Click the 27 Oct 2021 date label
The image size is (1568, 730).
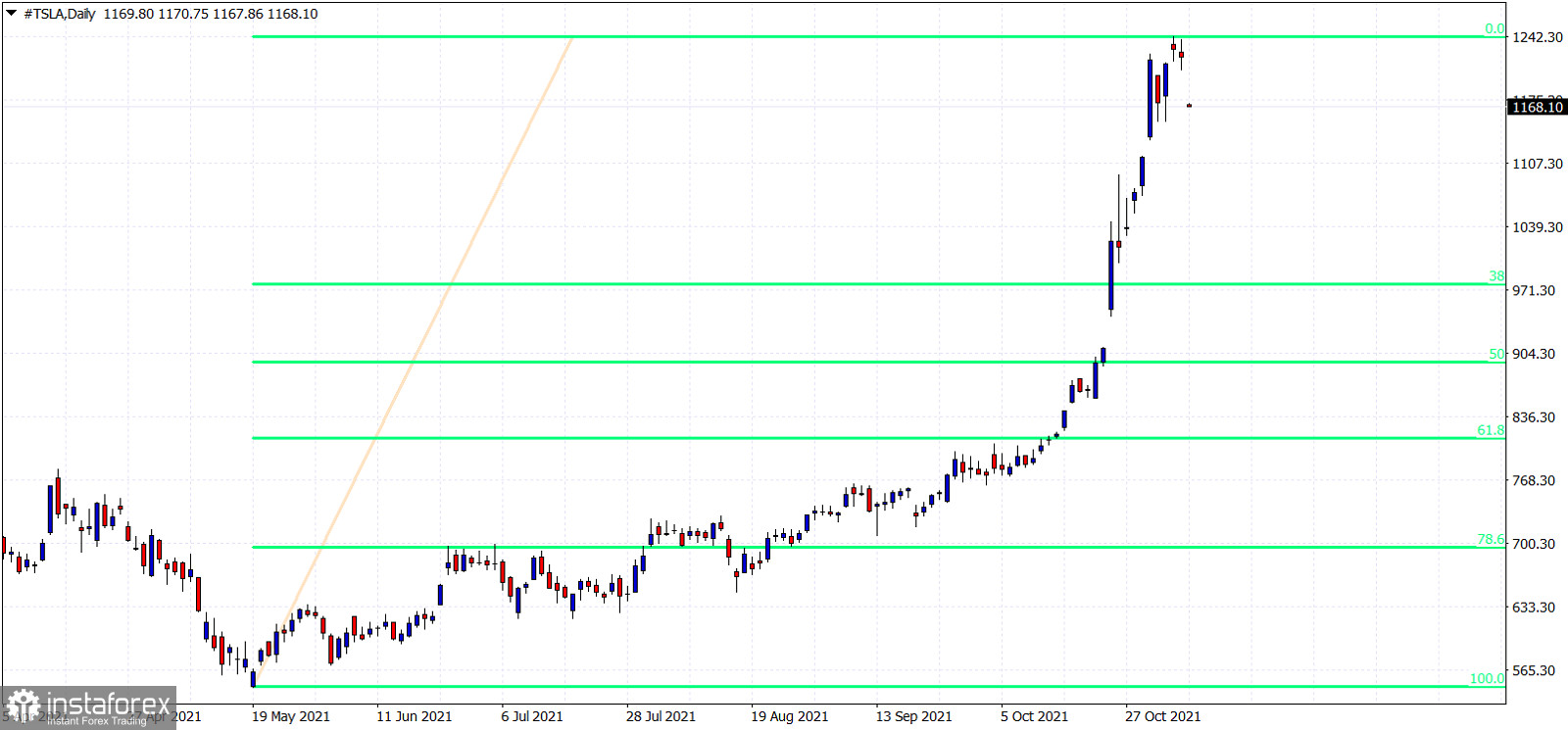click(1162, 716)
